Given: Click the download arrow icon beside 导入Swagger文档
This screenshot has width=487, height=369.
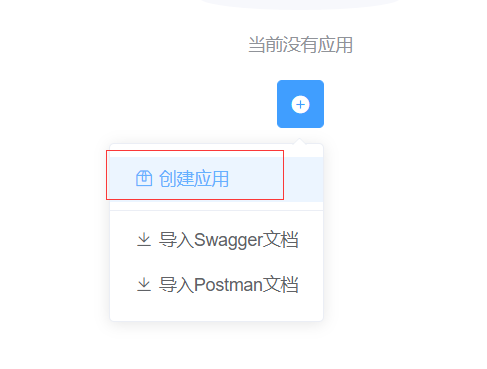Looking at the screenshot, I should coord(144,240).
